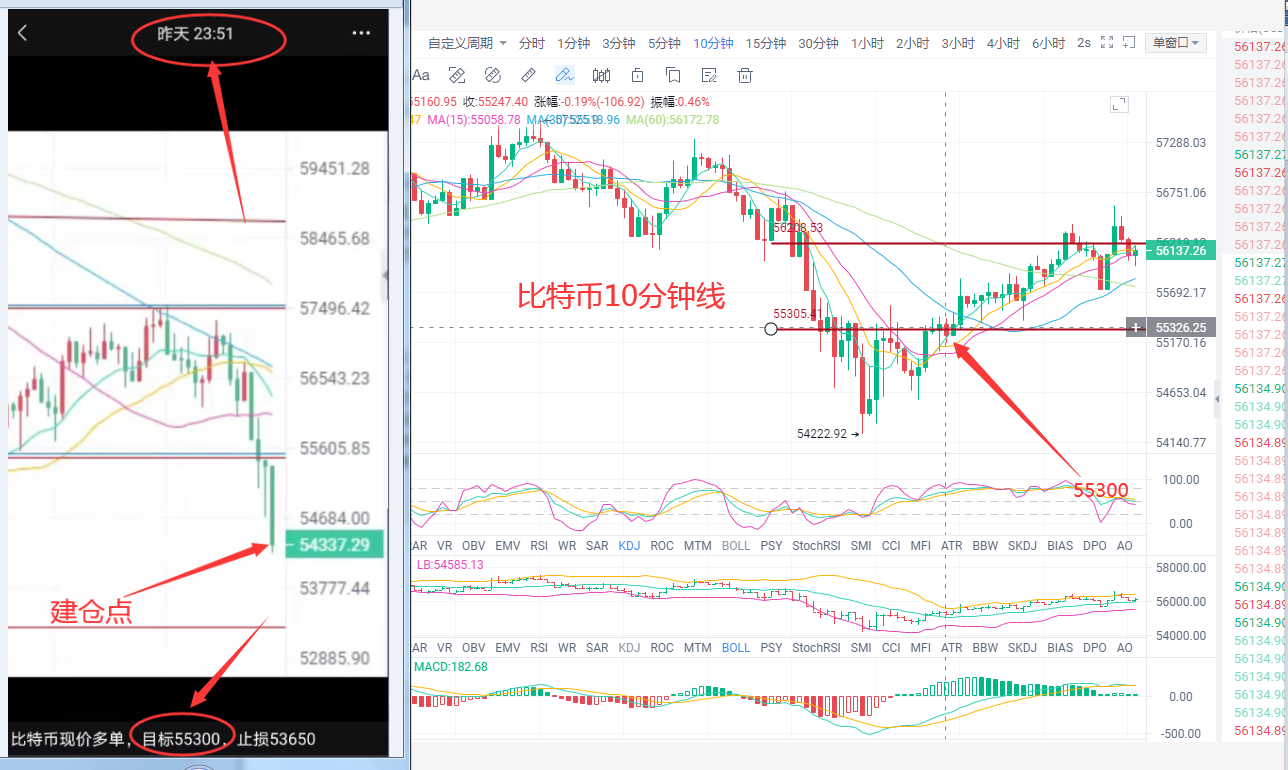Maximize the main chart pane corner icon

coord(1119,104)
